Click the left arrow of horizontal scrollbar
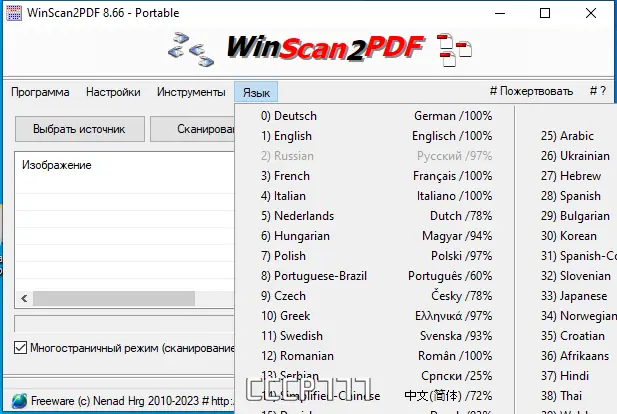This screenshot has height=414, width=617. click(x=24, y=298)
